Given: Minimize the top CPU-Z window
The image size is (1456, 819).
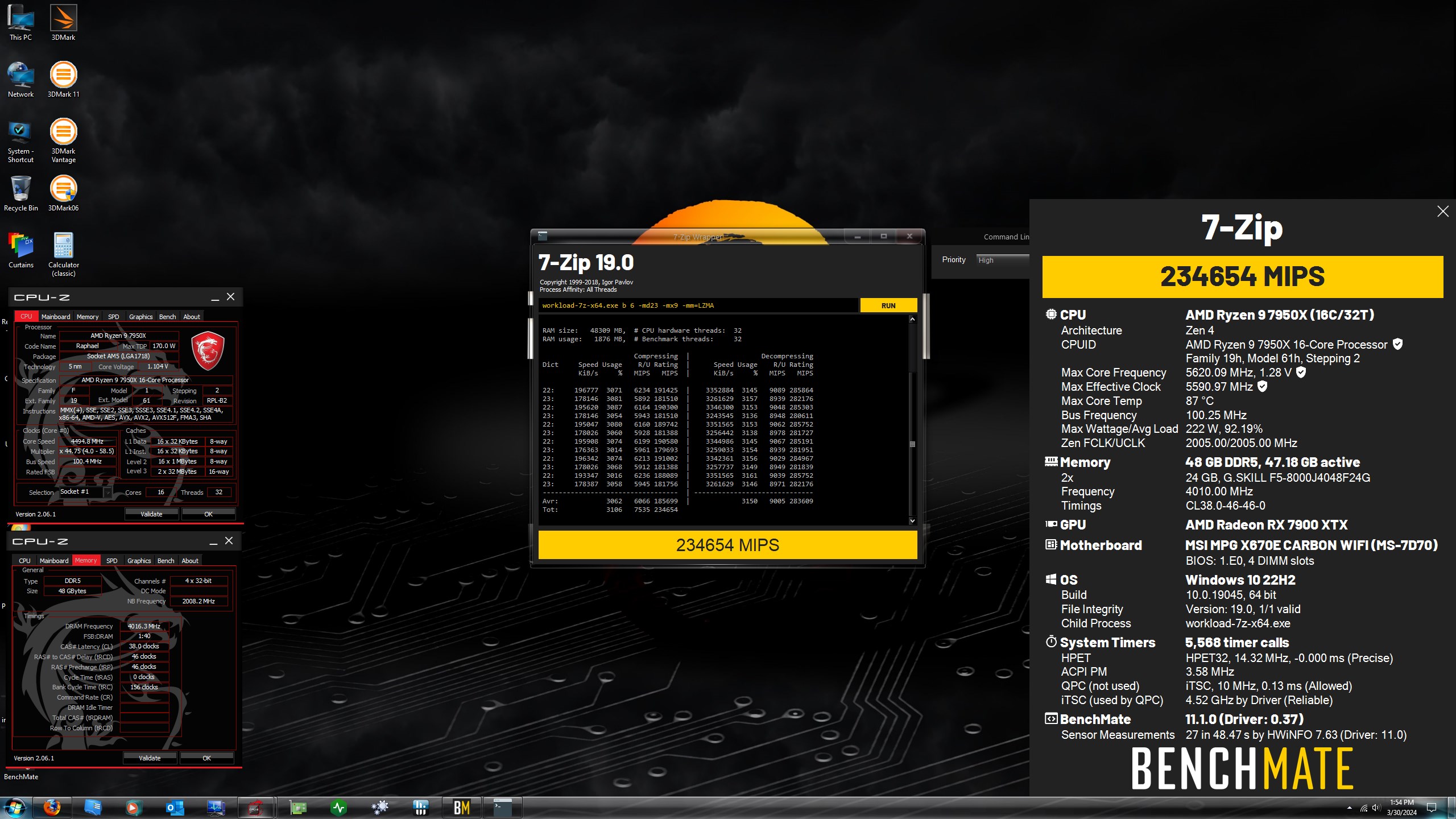Looking at the screenshot, I should 215,297.
